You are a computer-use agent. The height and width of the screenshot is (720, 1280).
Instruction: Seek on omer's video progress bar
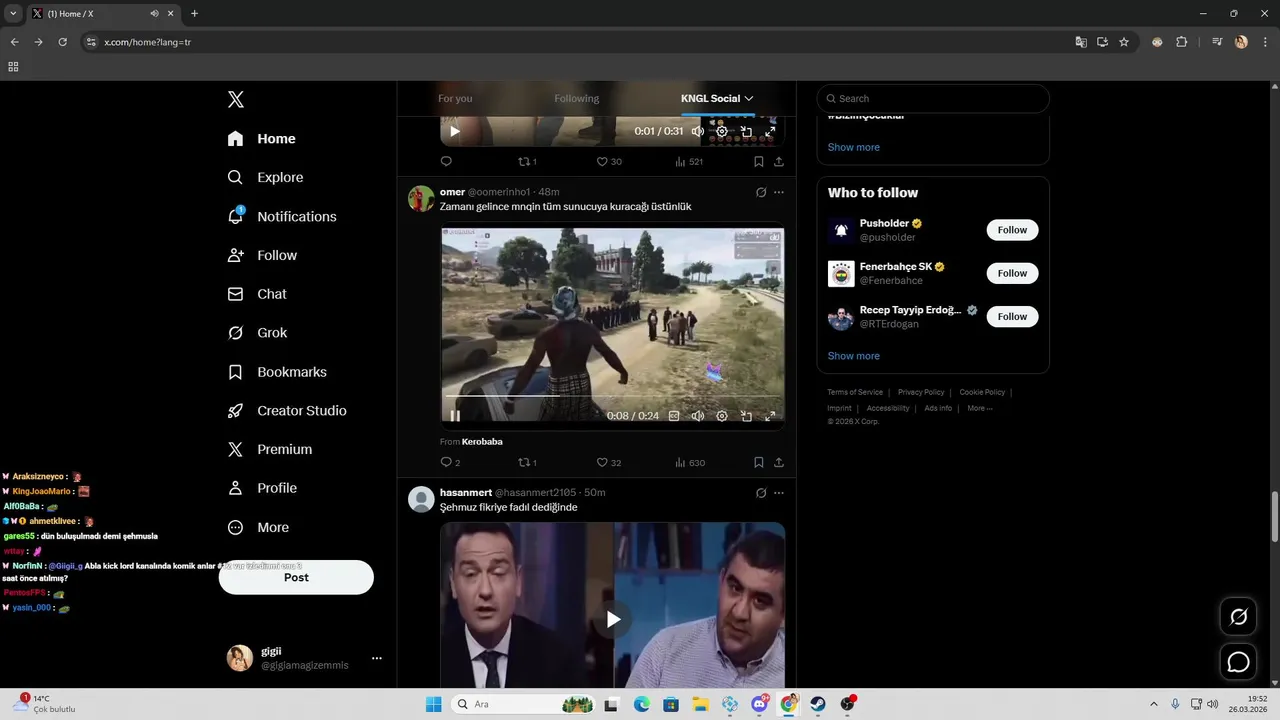click(612, 396)
